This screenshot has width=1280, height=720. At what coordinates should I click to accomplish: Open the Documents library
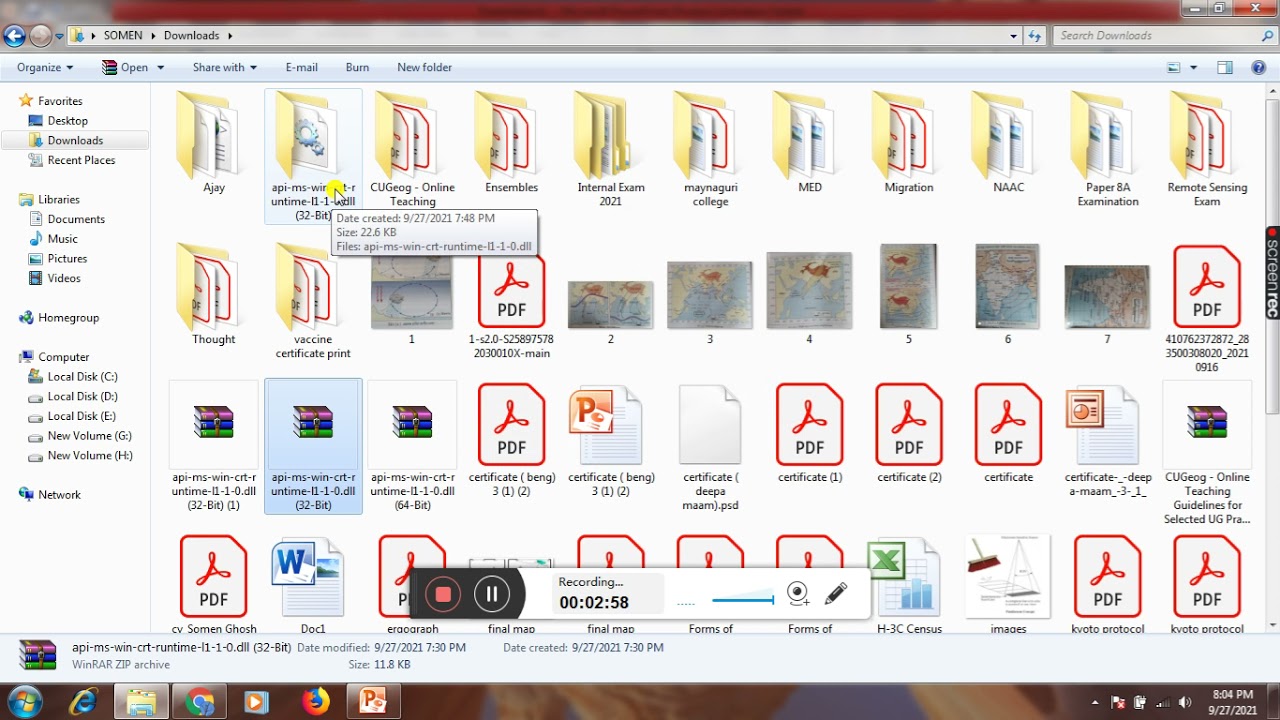pyautogui.click(x=76, y=219)
